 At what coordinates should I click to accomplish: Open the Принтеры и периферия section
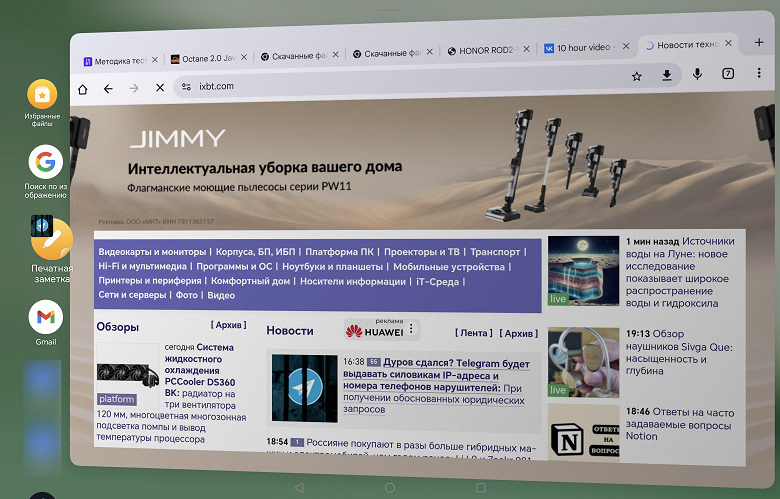coord(150,281)
